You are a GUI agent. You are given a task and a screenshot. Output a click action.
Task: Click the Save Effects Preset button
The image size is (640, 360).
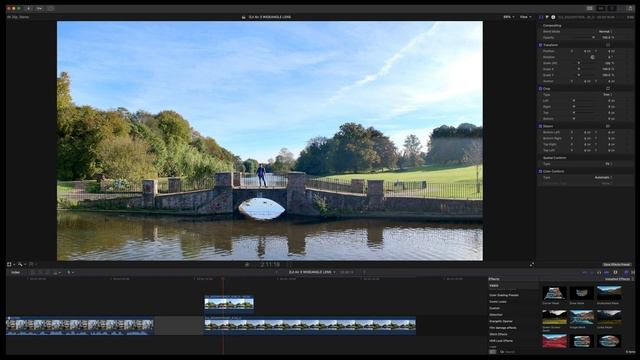point(616,264)
